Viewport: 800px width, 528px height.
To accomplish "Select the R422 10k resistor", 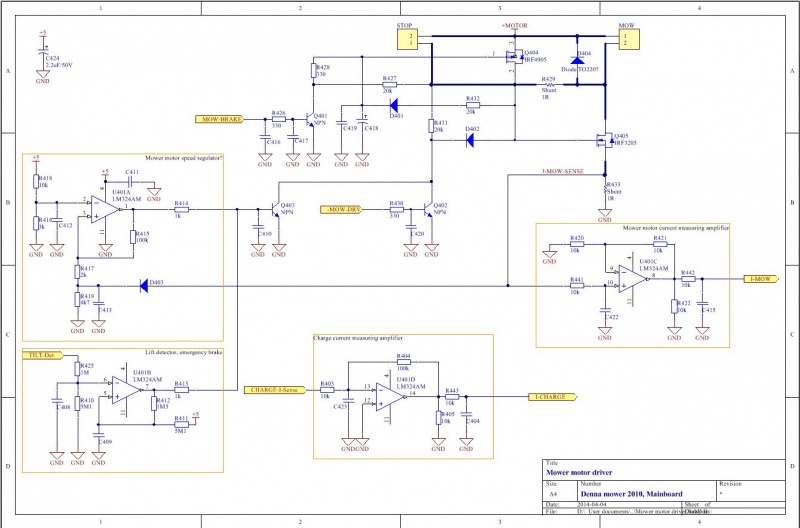I will click(674, 307).
